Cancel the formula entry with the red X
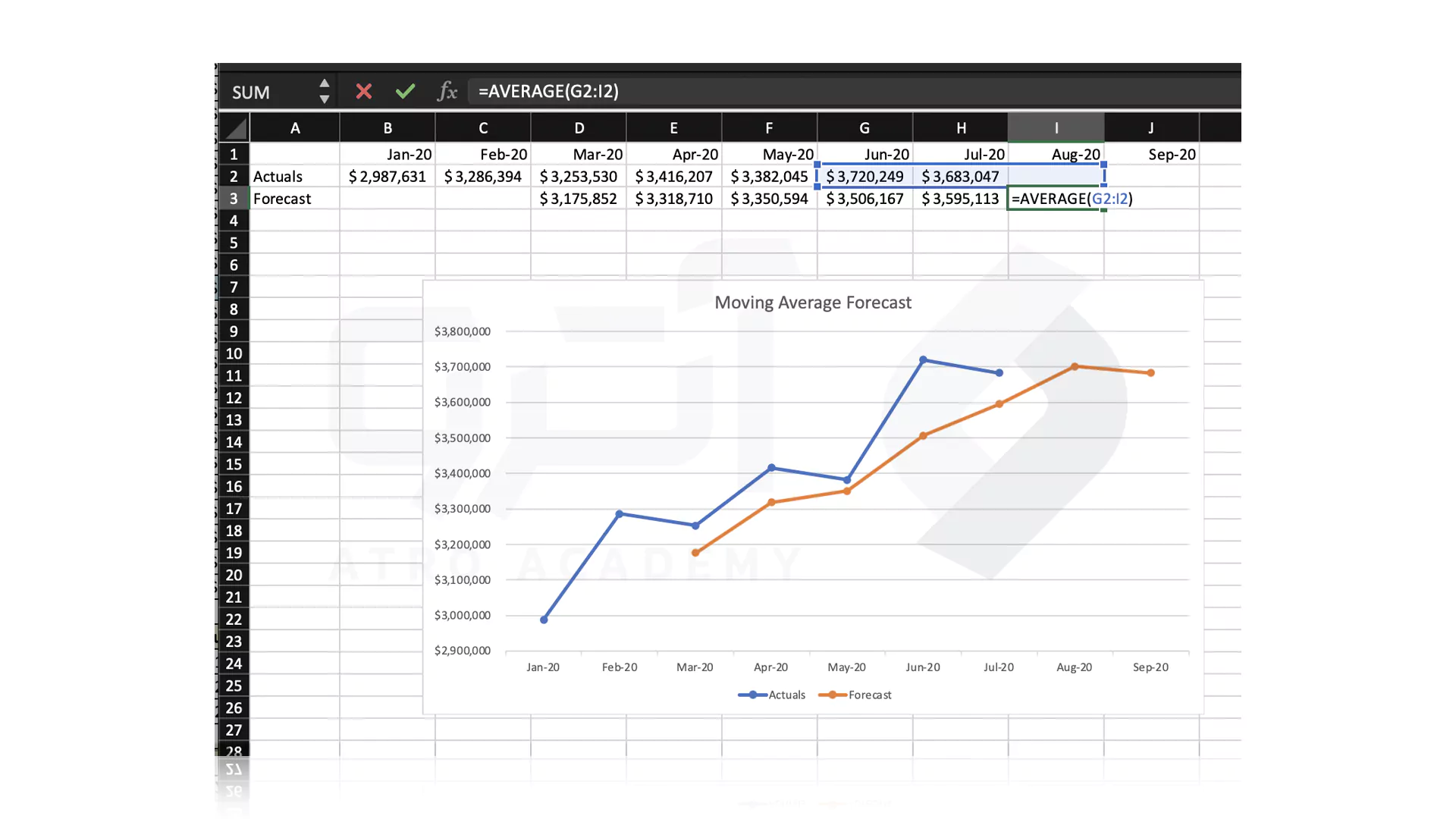Image resolution: width=1456 pixels, height=819 pixels. (x=364, y=92)
